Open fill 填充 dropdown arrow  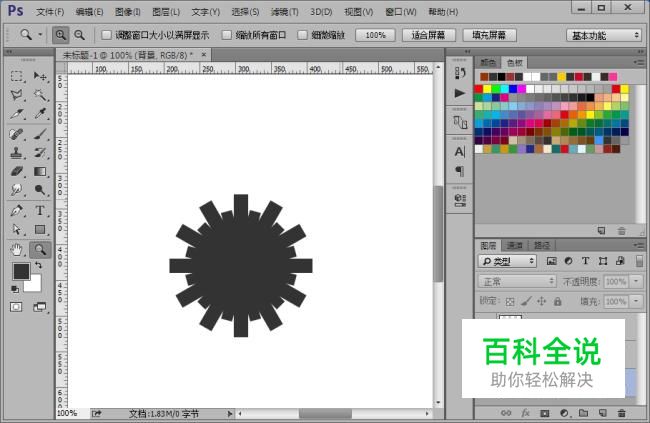pyautogui.click(x=636, y=301)
